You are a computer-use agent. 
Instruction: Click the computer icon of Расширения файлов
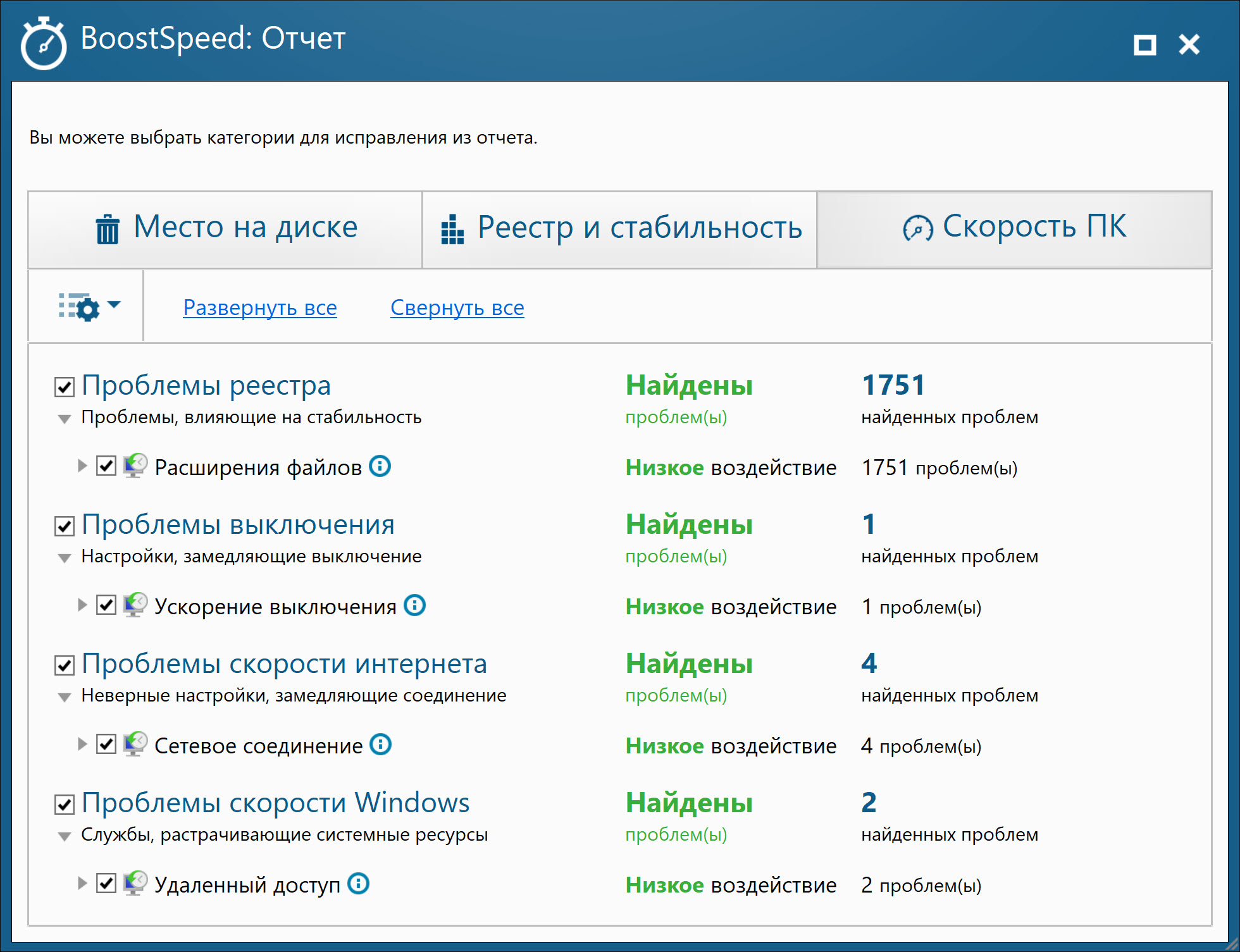(135, 466)
